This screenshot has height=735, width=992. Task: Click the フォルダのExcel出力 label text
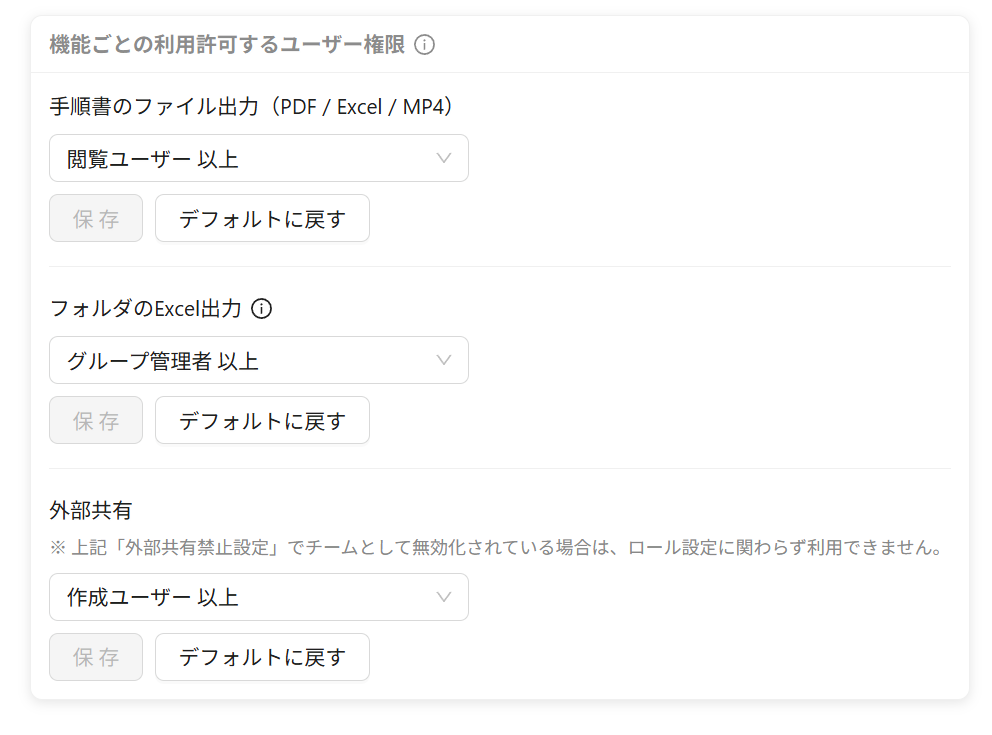(x=146, y=309)
